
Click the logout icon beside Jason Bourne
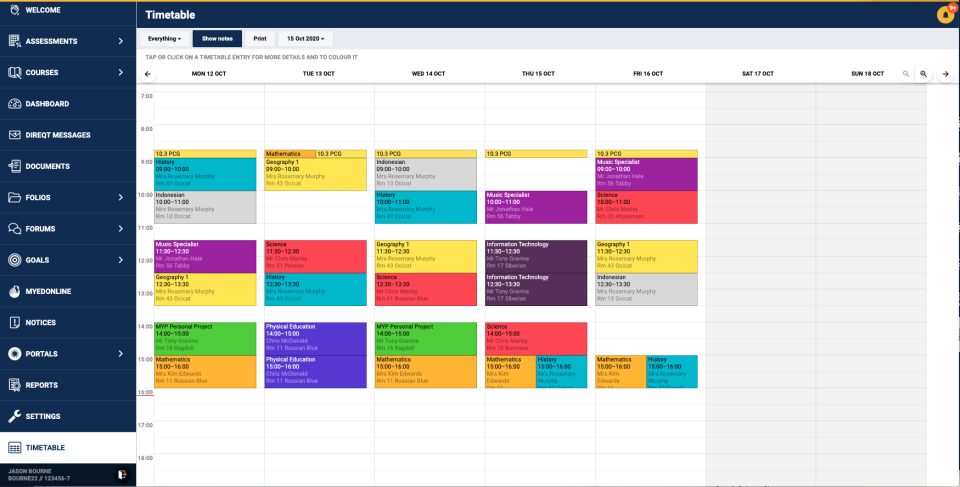pos(122,475)
